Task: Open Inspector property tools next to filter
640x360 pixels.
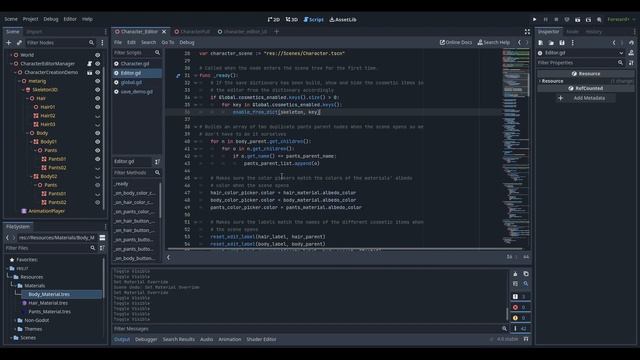Action: 631,63
